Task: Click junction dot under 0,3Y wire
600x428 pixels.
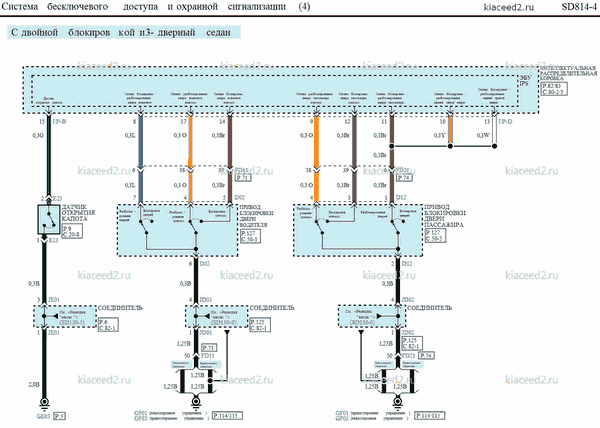Action: pos(450,146)
